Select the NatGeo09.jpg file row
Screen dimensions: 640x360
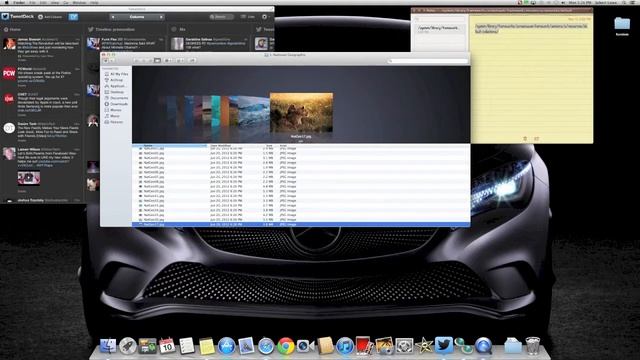301,187
